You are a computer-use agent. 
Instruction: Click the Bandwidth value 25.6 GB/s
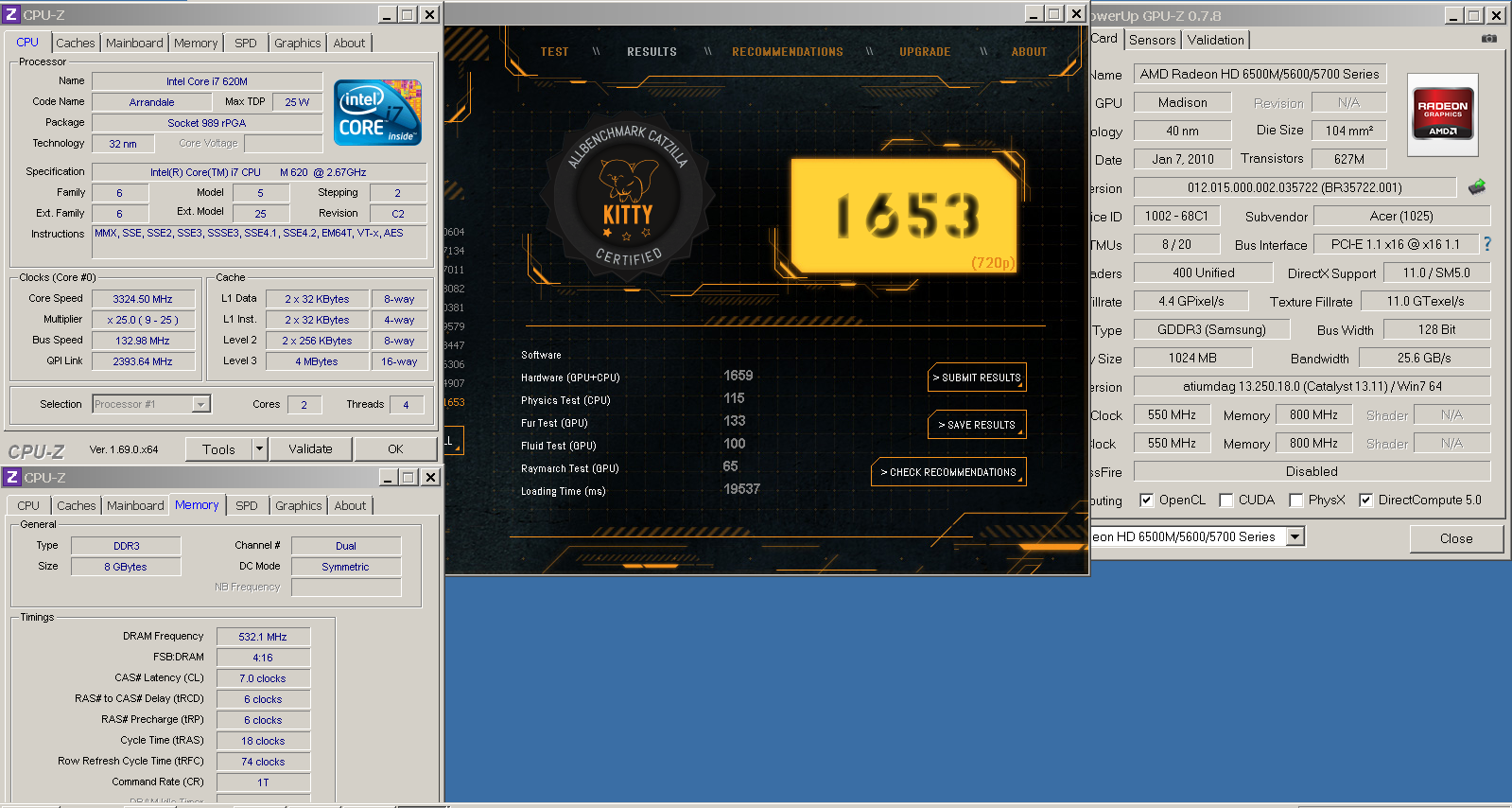click(x=1424, y=358)
